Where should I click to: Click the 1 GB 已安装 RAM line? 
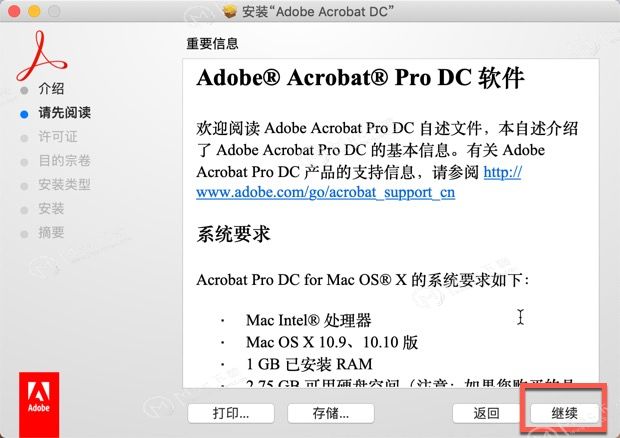309,364
